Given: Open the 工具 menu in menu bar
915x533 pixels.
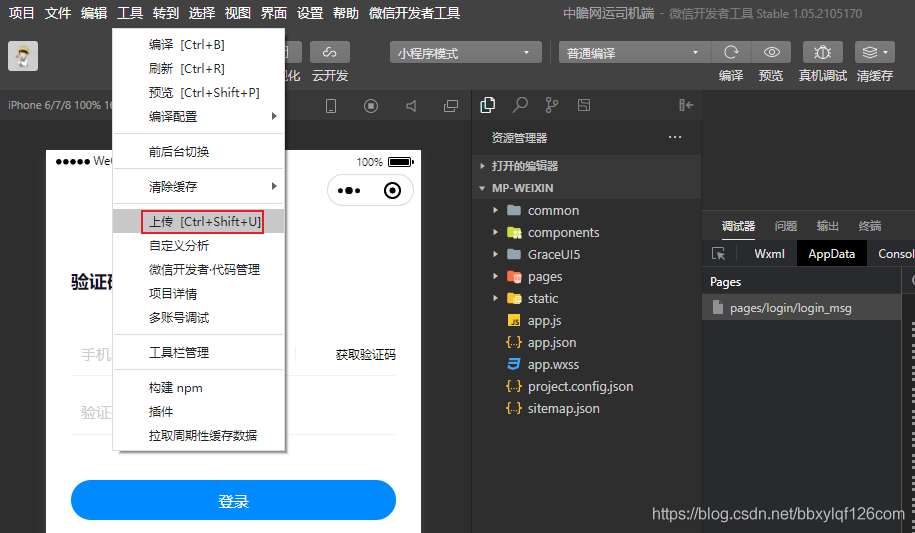Looking at the screenshot, I should 130,13.
